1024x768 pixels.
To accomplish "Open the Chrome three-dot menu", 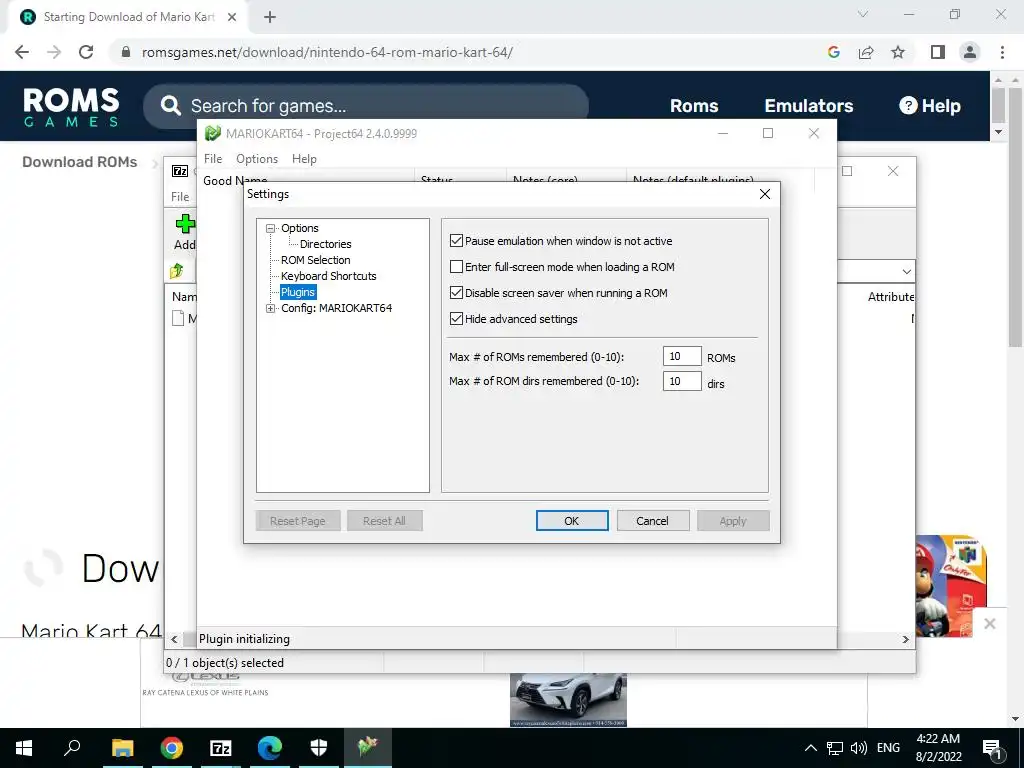I will pyautogui.click(x=1002, y=52).
